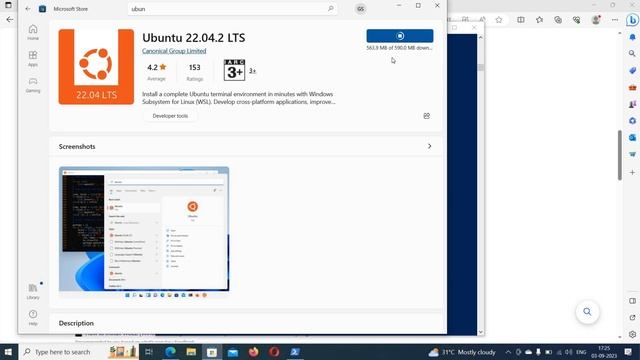Open the 3+ age rating link

coord(252,71)
